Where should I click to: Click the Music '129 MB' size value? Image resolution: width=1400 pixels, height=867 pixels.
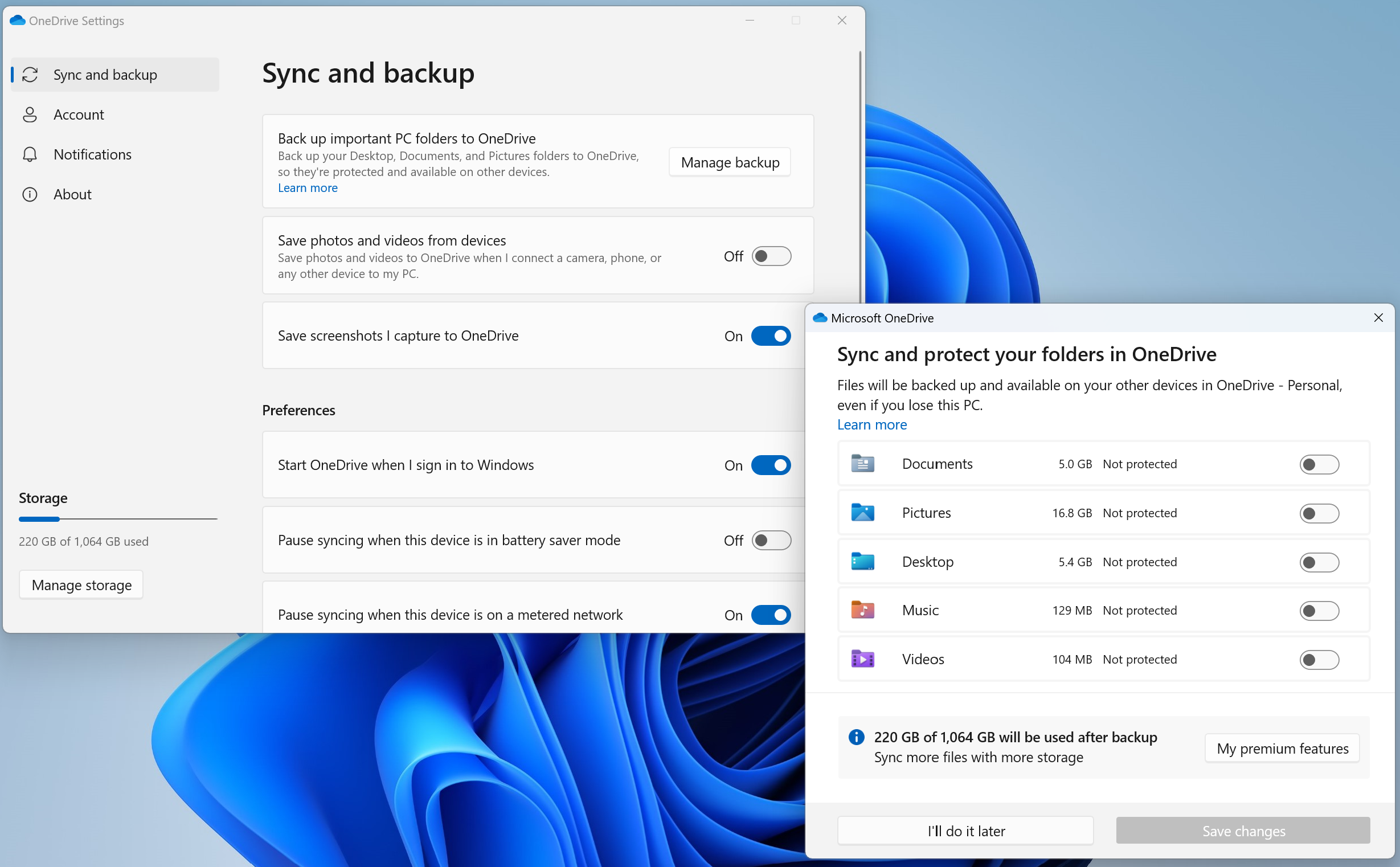click(1072, 611)
